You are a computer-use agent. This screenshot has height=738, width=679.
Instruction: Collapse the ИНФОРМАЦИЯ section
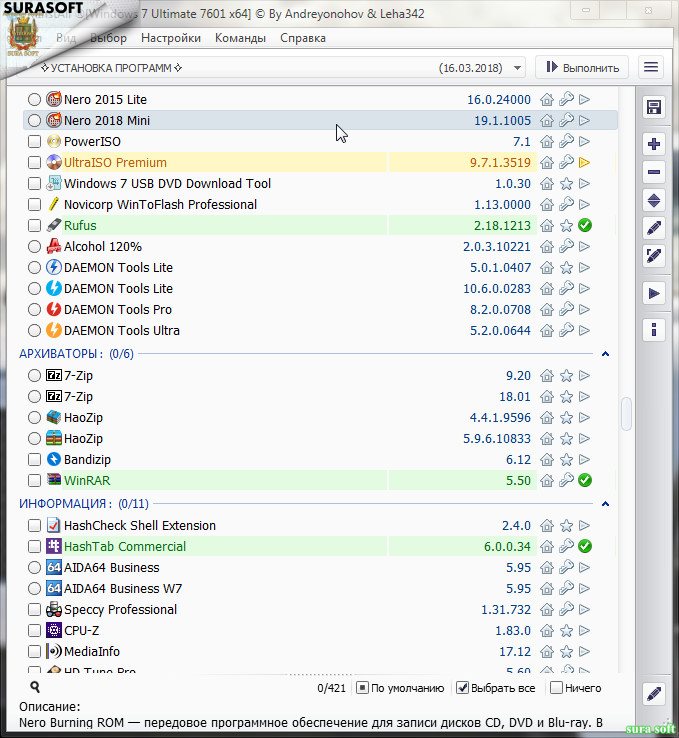coord(606,504)
